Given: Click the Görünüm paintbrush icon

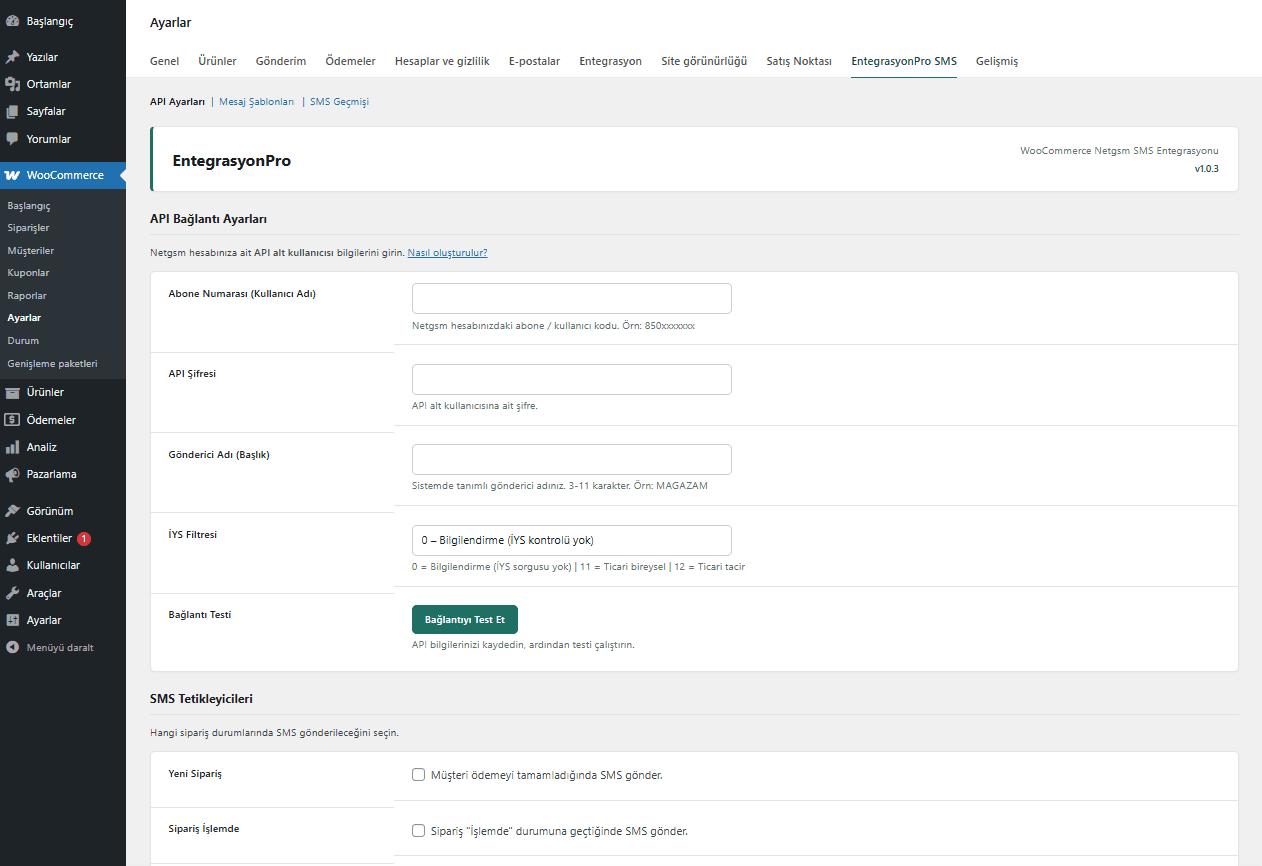Looking at the screenshot, I should tap(12, 511).
